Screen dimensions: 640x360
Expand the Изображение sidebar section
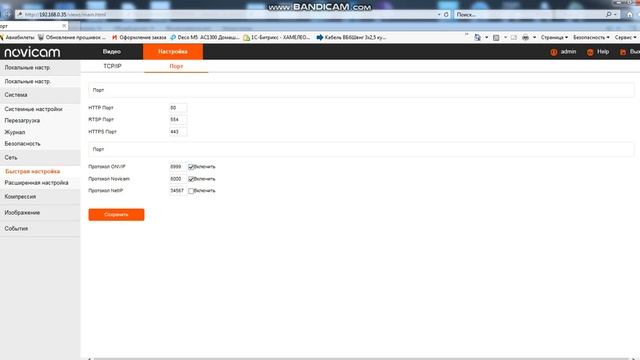point(40,213)
